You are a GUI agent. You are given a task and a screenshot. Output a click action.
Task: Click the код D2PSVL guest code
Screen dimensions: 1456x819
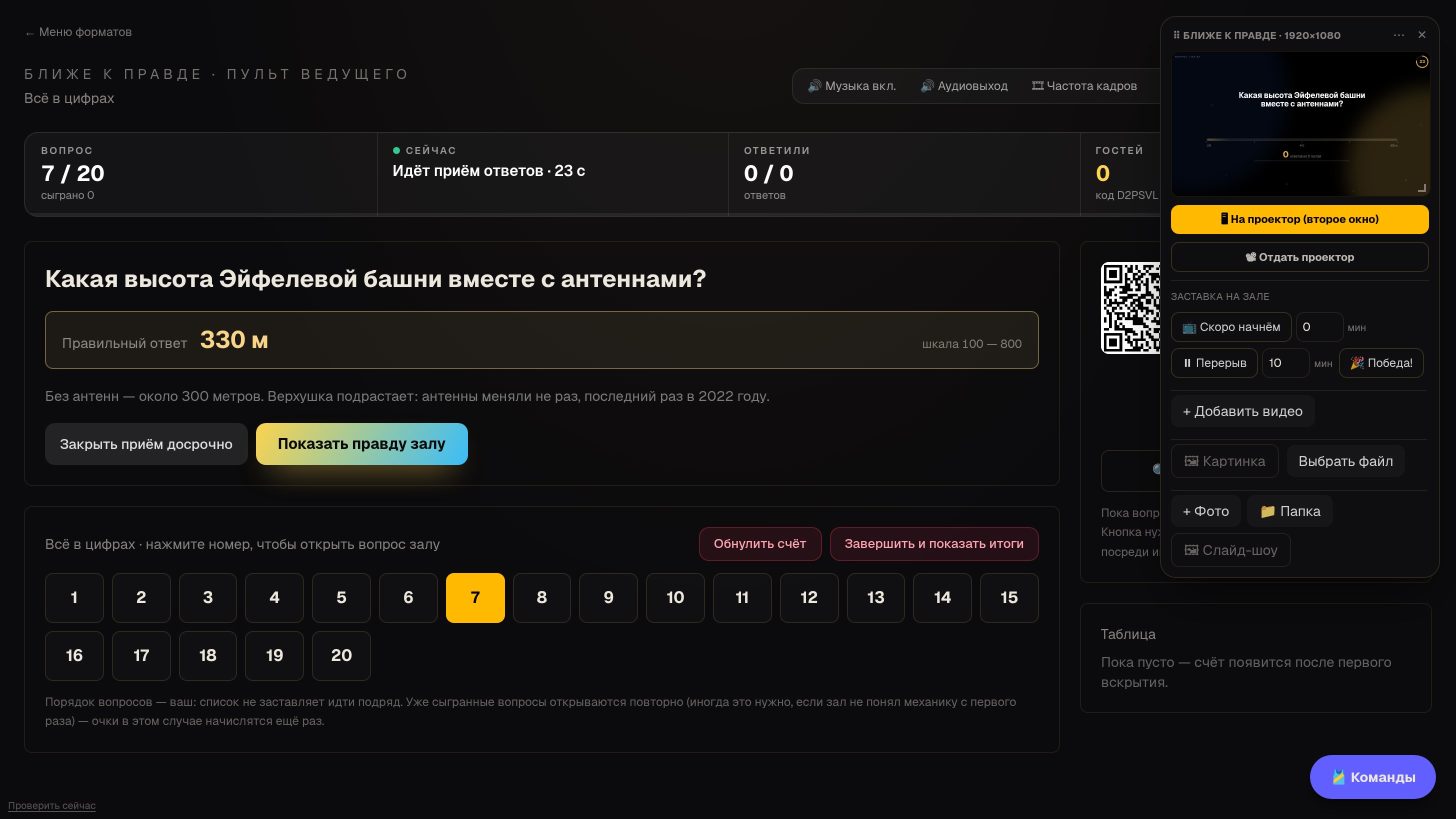[1126, 195]
